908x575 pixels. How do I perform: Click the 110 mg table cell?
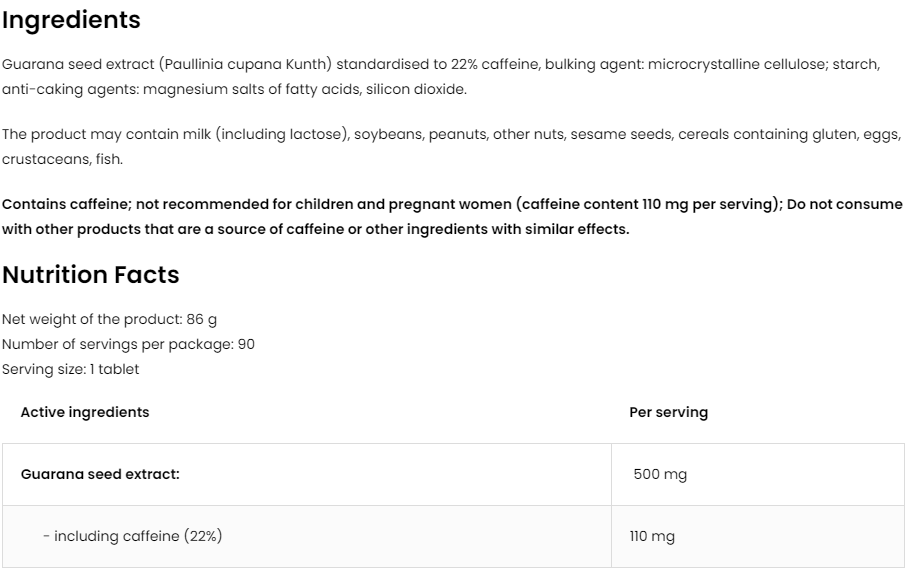click(652, 537)
